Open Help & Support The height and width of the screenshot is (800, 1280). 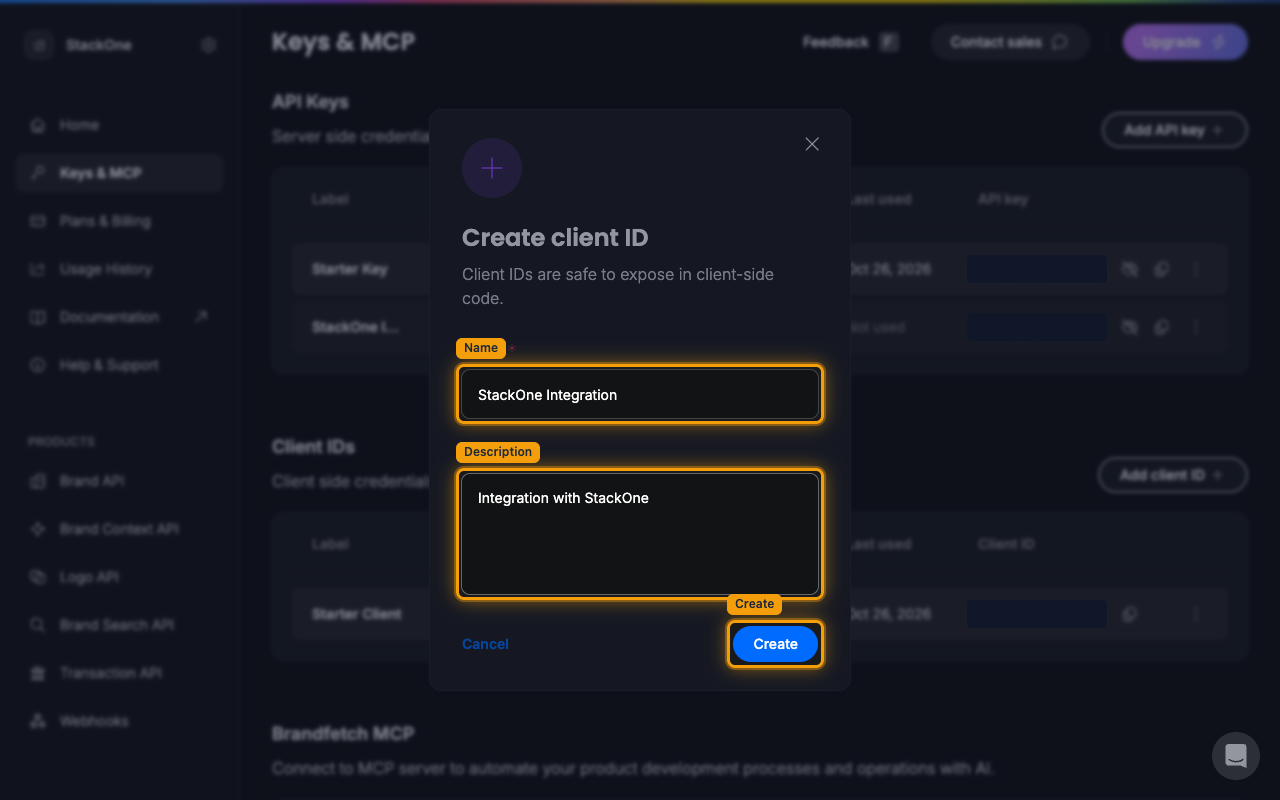click(x=119, y=365)
